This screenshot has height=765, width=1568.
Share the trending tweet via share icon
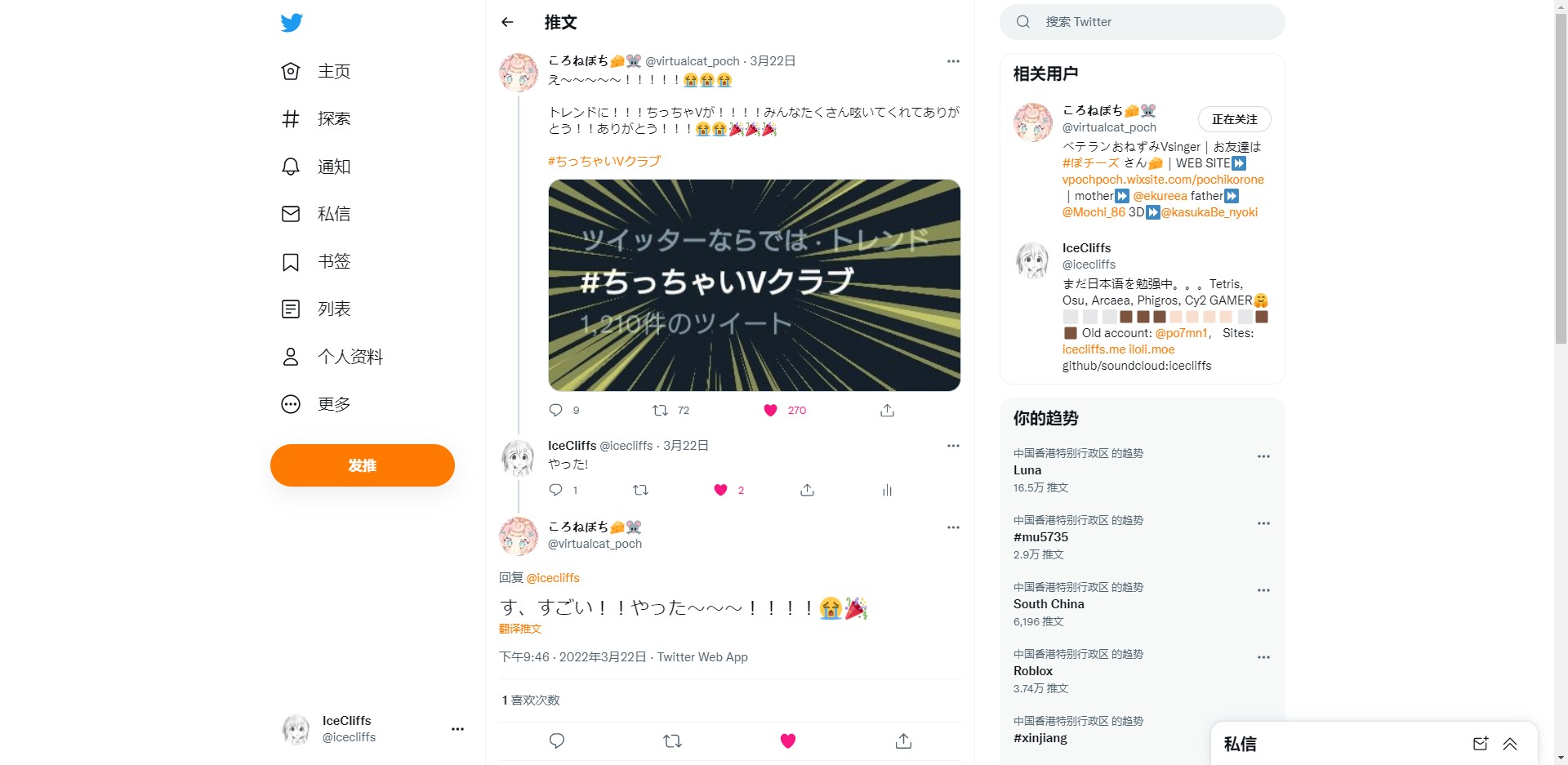click(887, 410)
